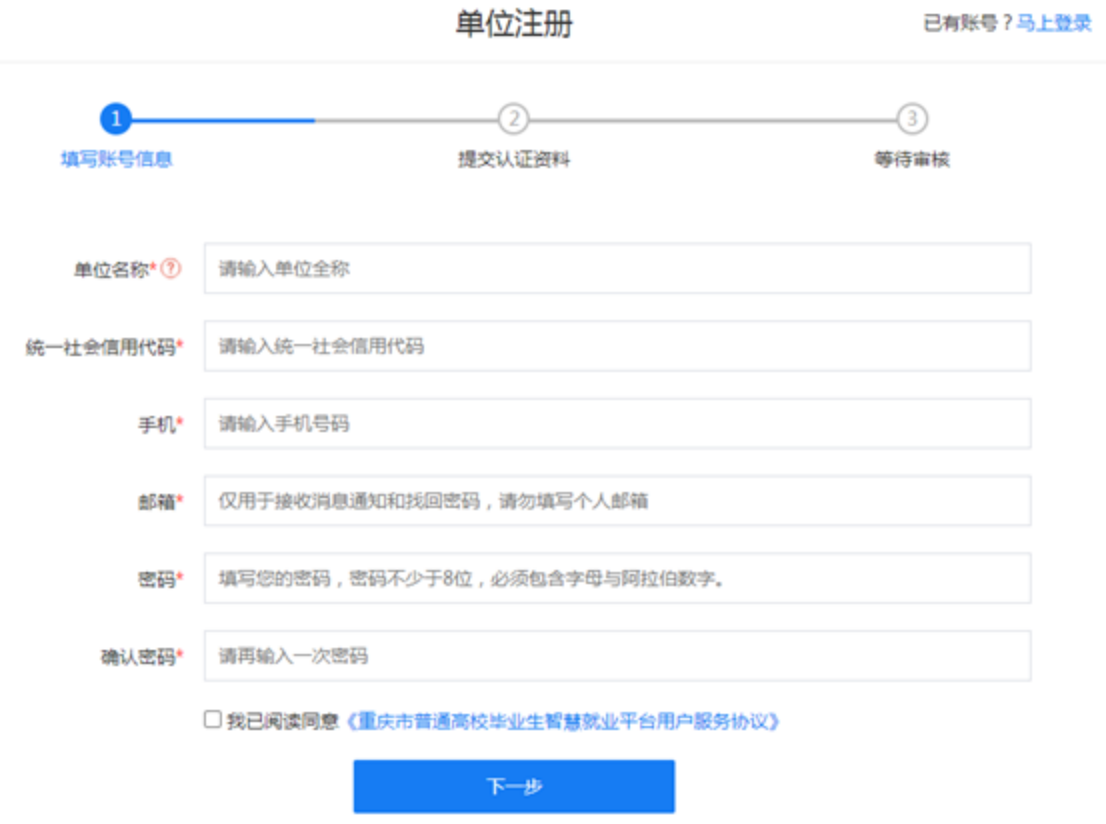Click the 我已阅读同意 checkbox label text
The width and height of the screenshot is (1106, 824).
click(282, 721)
